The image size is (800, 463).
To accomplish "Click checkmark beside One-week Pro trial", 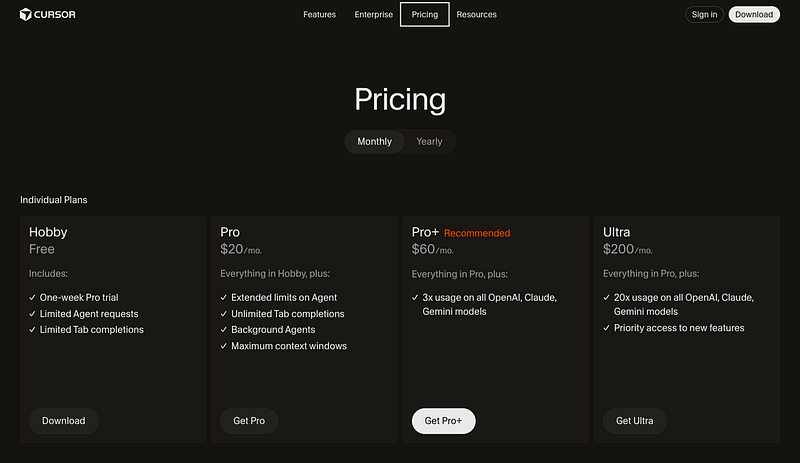I will pos(33,298).
